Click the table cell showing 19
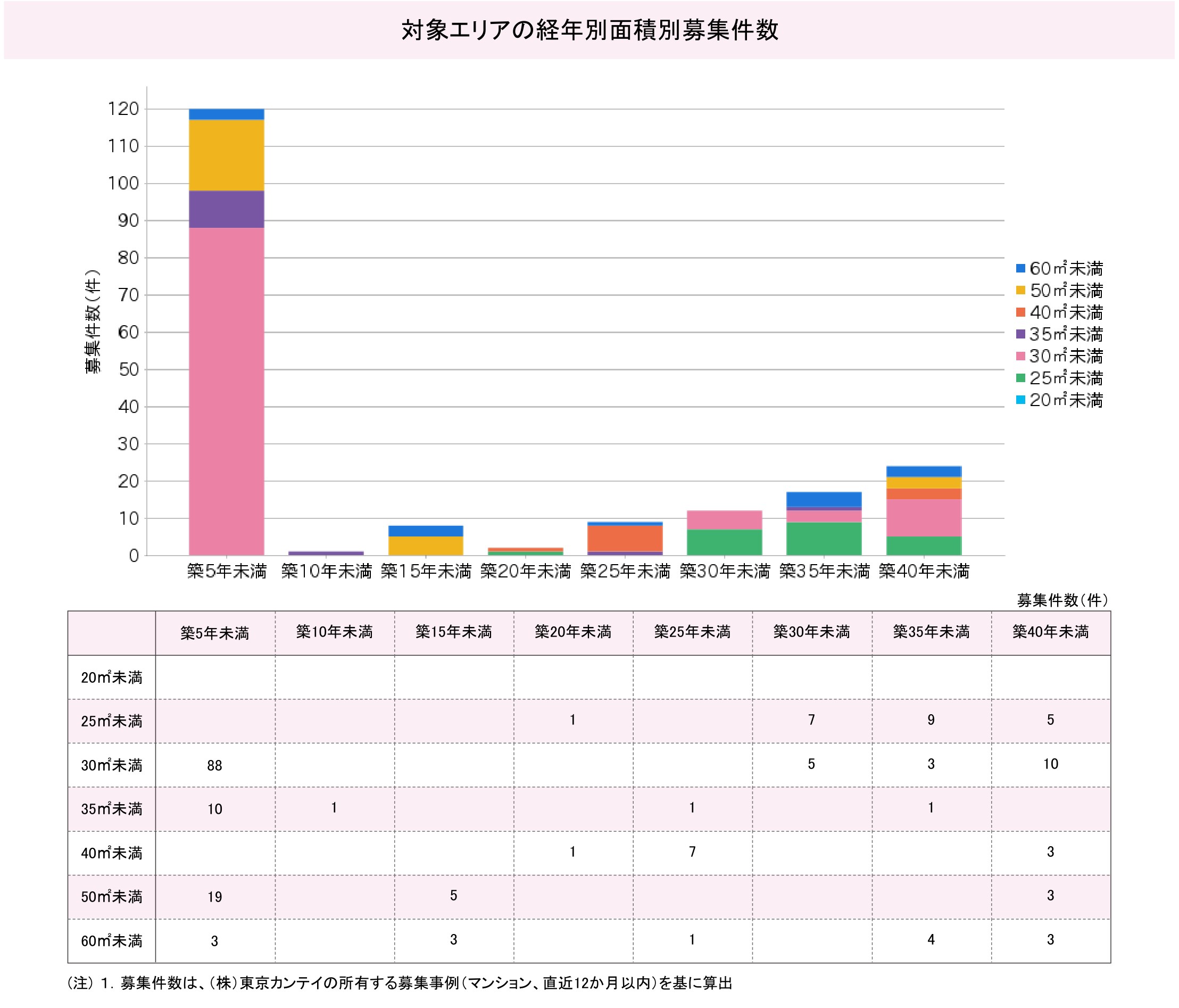The height and width of the screenshot is (1008, 1179). coord(215,897)
